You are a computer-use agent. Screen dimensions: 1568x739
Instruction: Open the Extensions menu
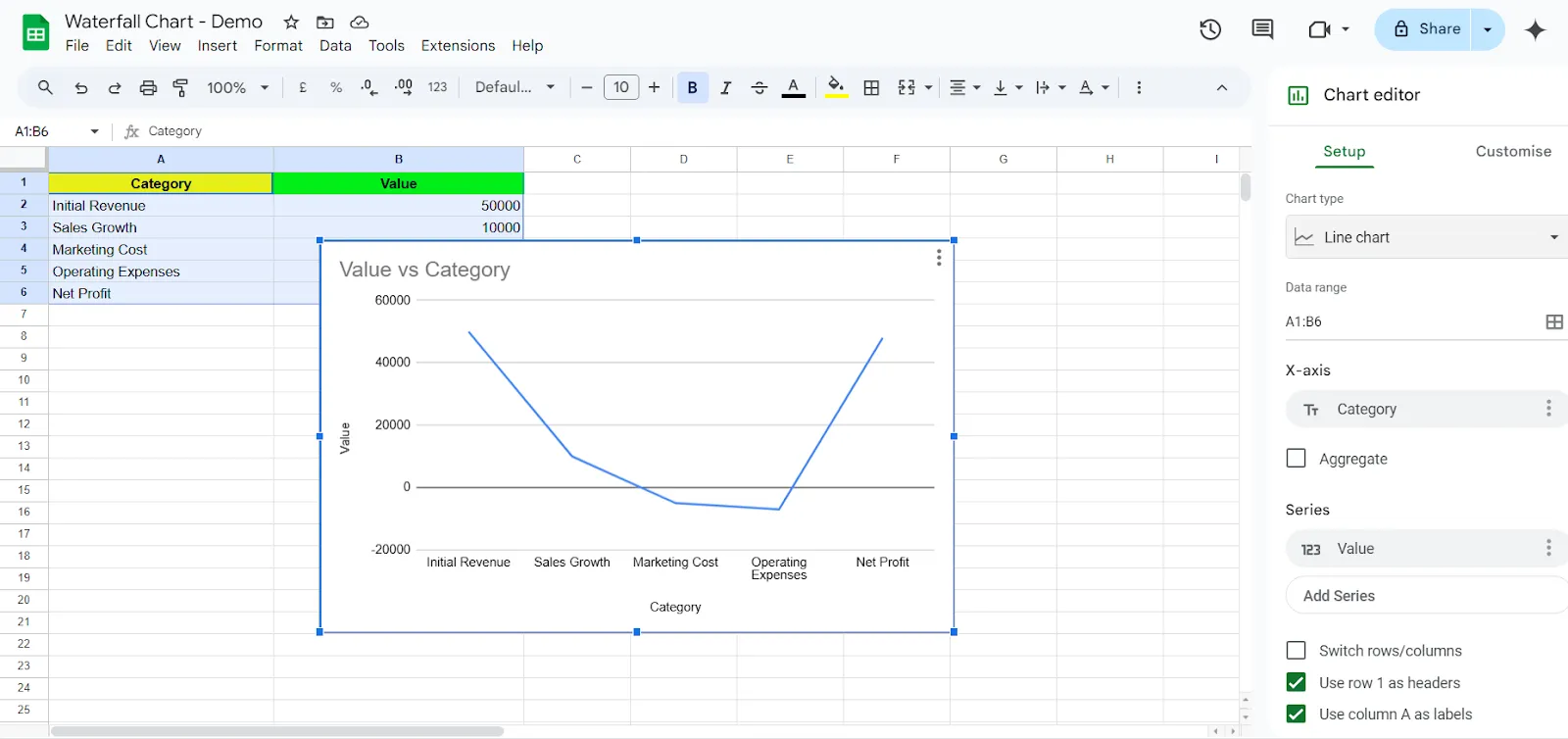(x=458, y=45)
